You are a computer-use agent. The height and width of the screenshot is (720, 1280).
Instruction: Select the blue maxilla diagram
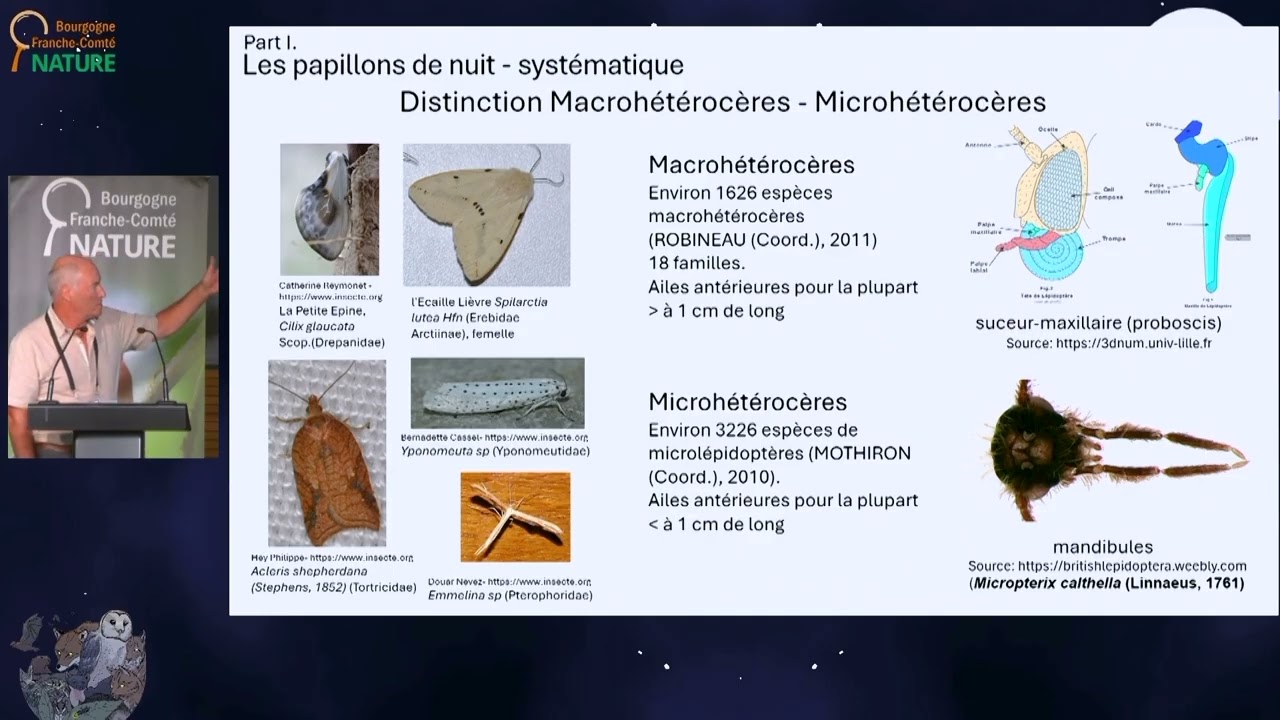1203,212
